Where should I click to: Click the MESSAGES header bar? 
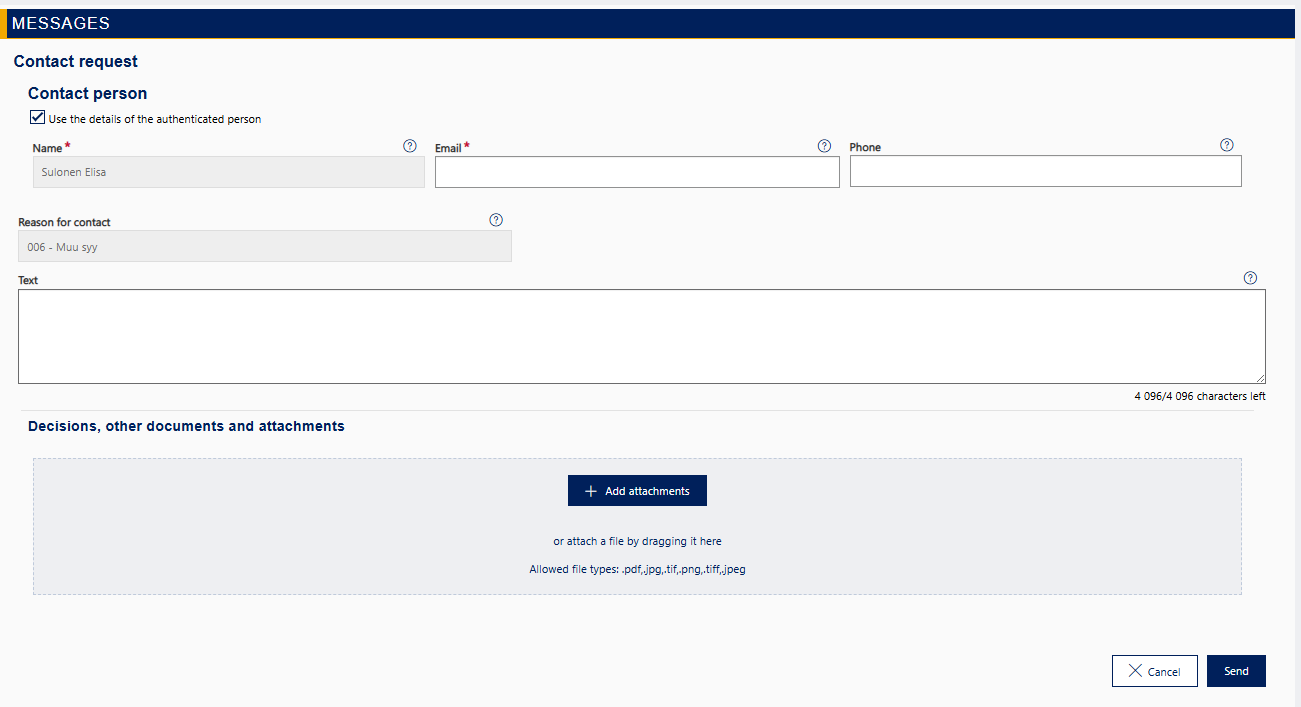[650, 23]
